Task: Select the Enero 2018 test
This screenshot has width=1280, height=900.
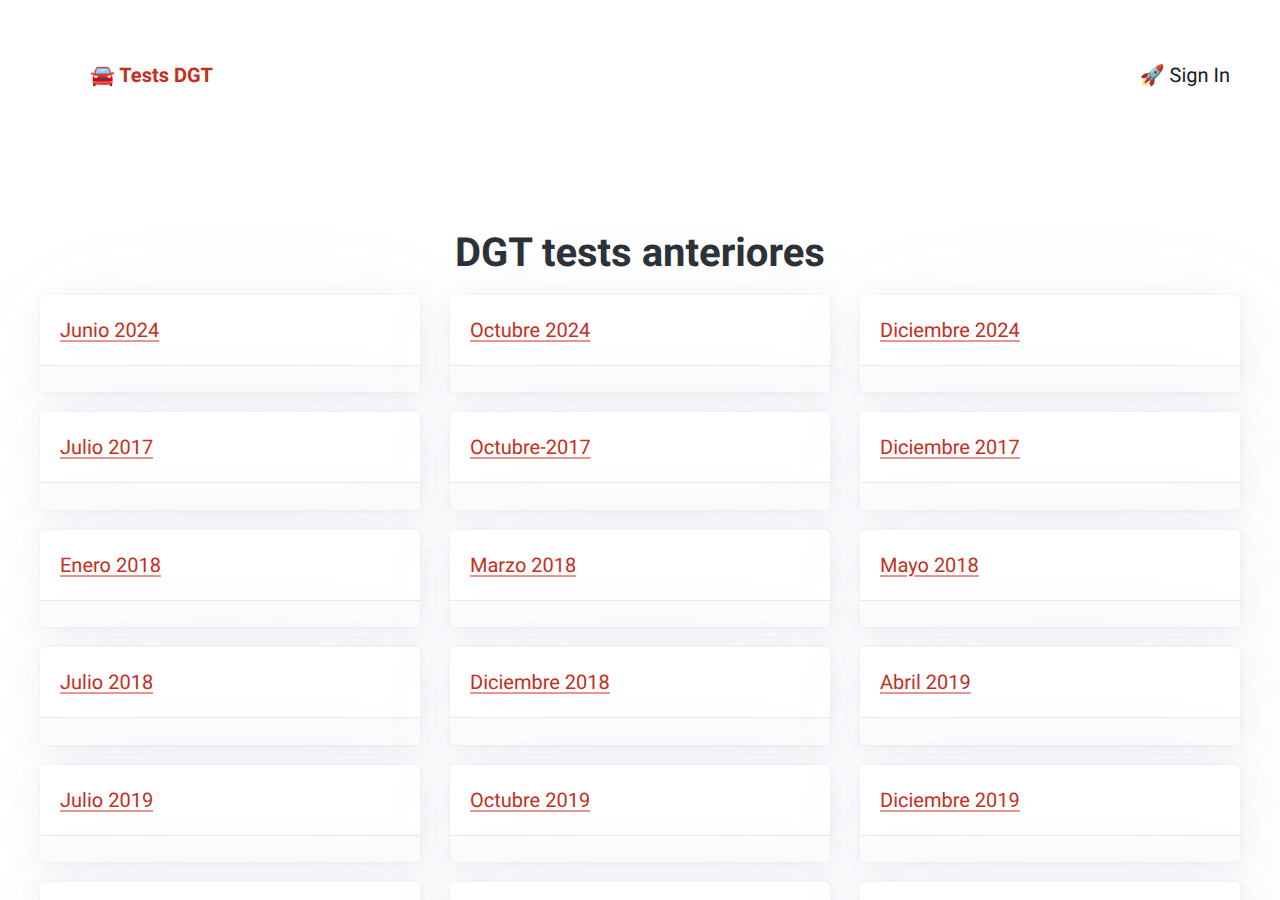Action: coord(110,566)
